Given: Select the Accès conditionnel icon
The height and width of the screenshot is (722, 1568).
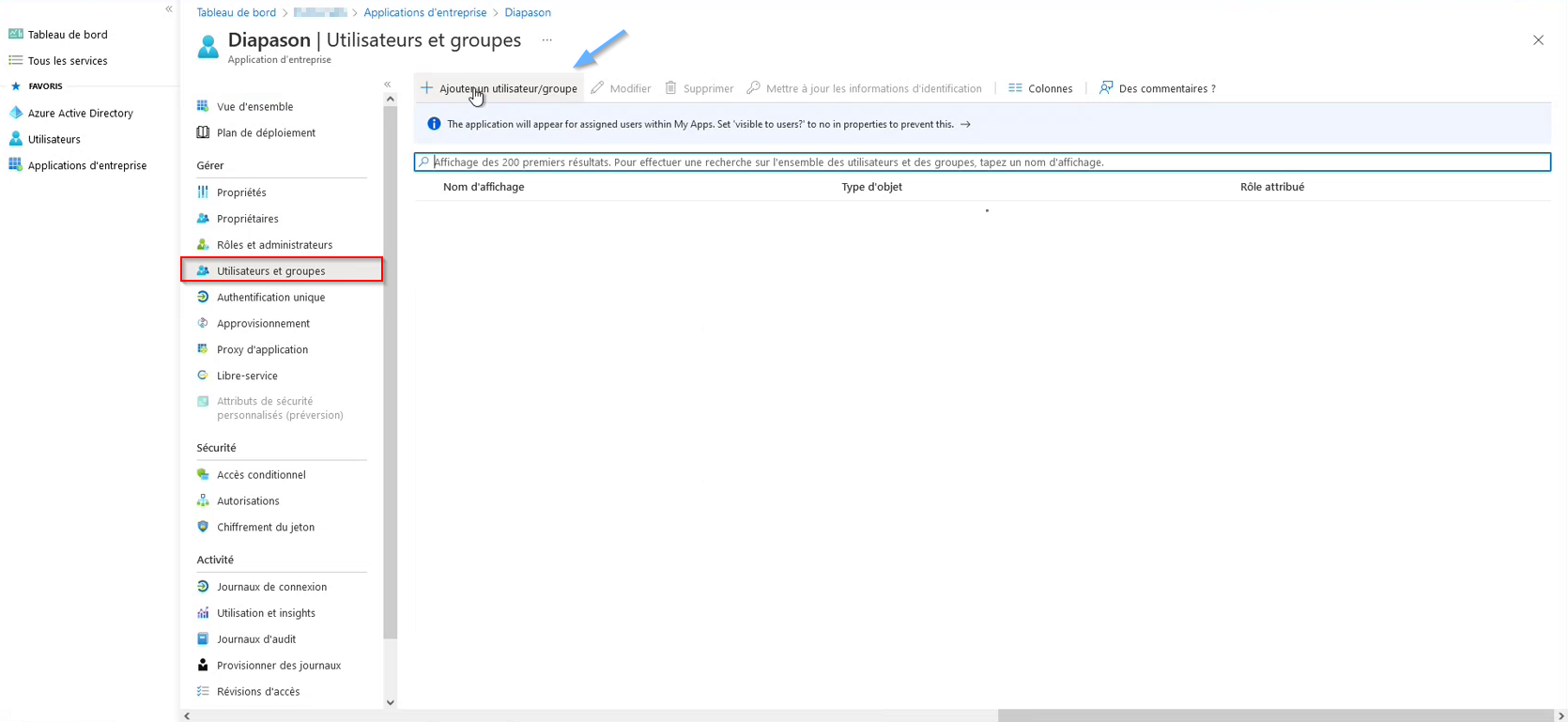Looking at the screenshot, I should 203,475.
